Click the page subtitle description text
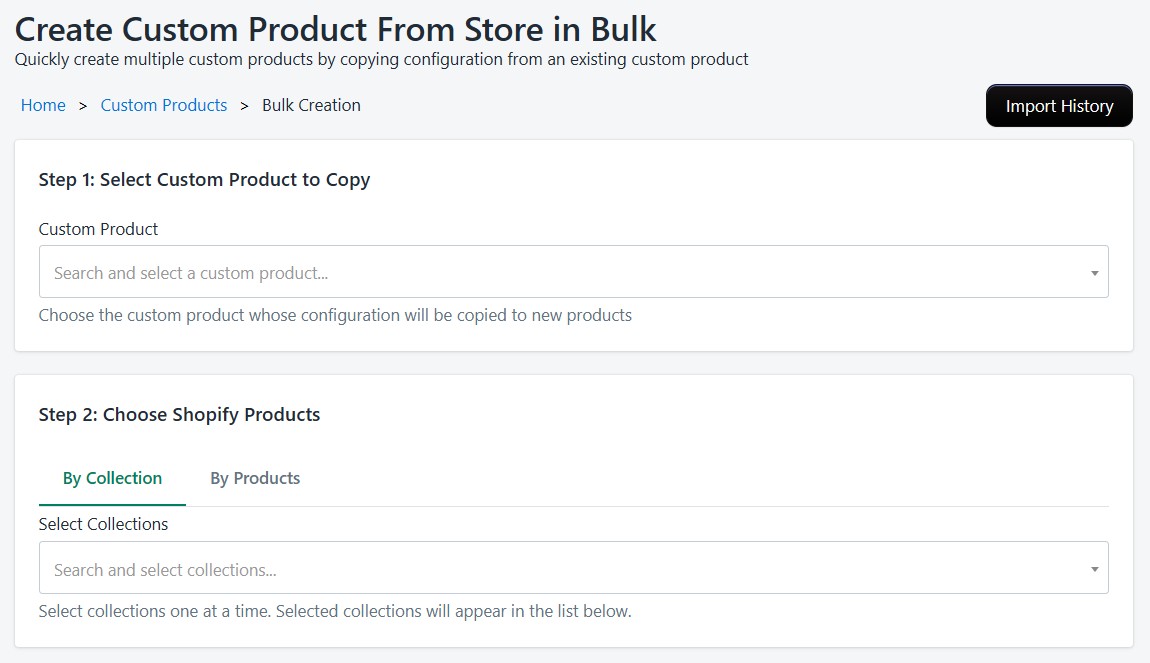This screenshot has height=663, width=1150. pos(380,59)
